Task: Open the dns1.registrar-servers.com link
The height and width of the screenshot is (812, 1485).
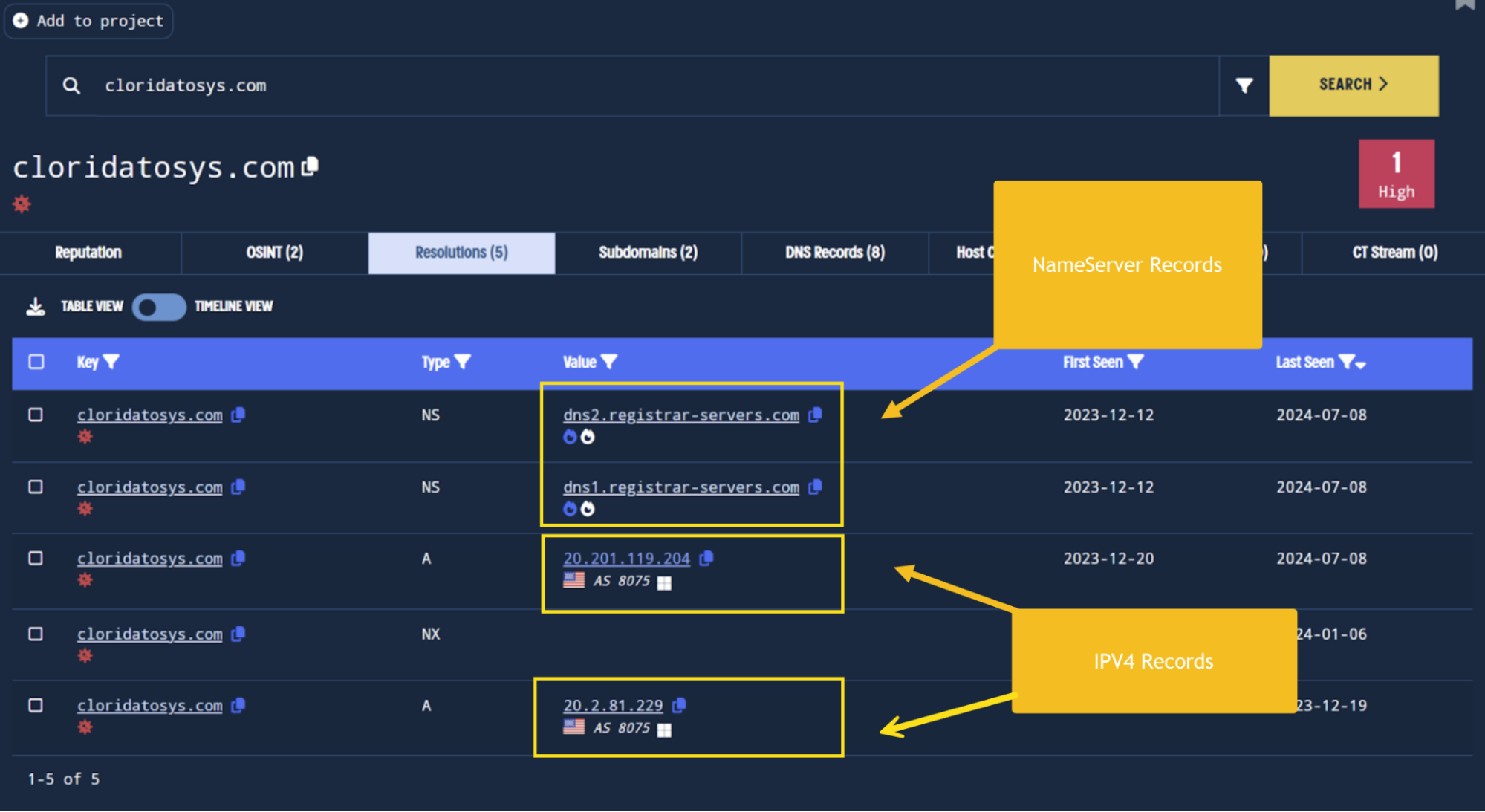Action: click(681, 487)
